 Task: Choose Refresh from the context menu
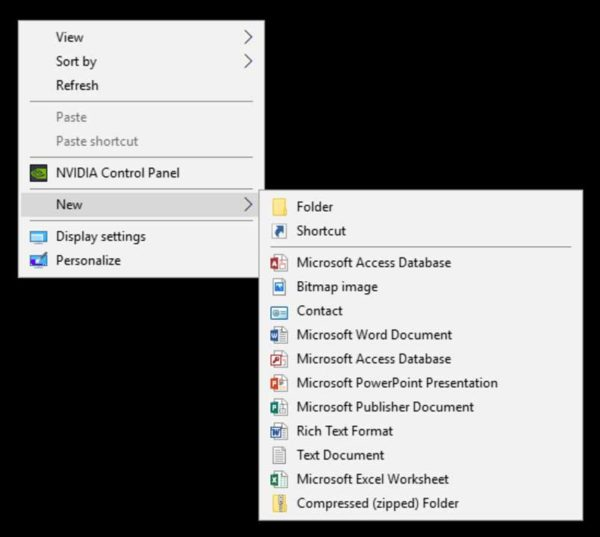77,85
